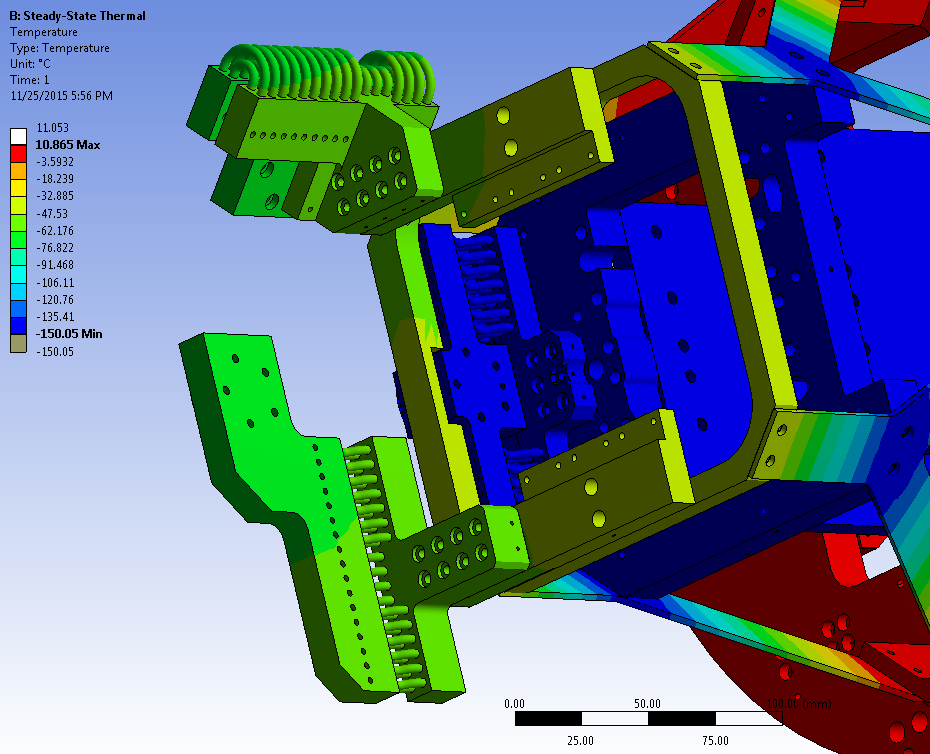This screenshot has width=930, height=754.
Task: Click the -32.885 legend value
Action: [55, 196]
